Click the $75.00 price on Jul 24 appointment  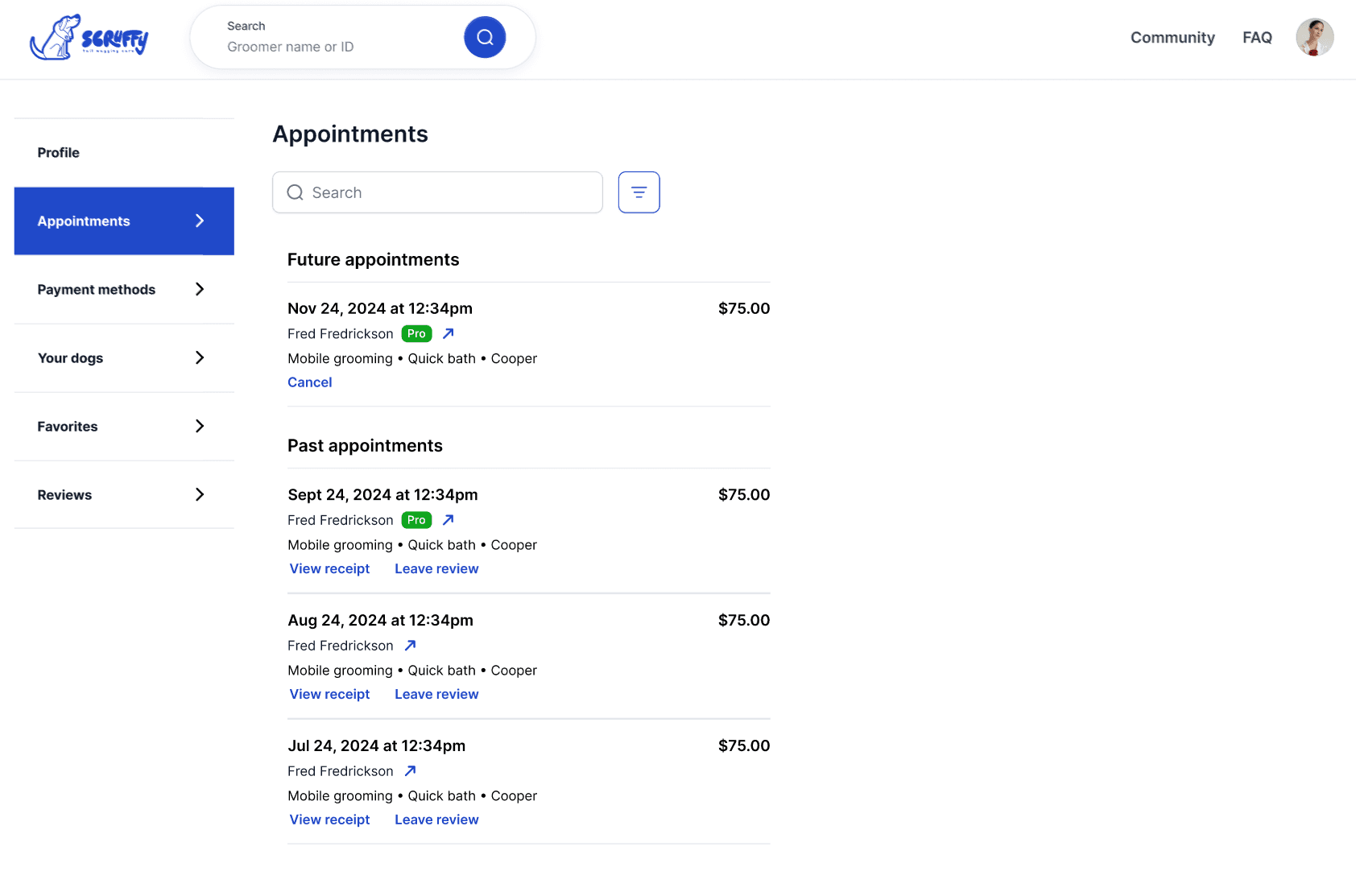pyautogui.click(x=744, y=745)
